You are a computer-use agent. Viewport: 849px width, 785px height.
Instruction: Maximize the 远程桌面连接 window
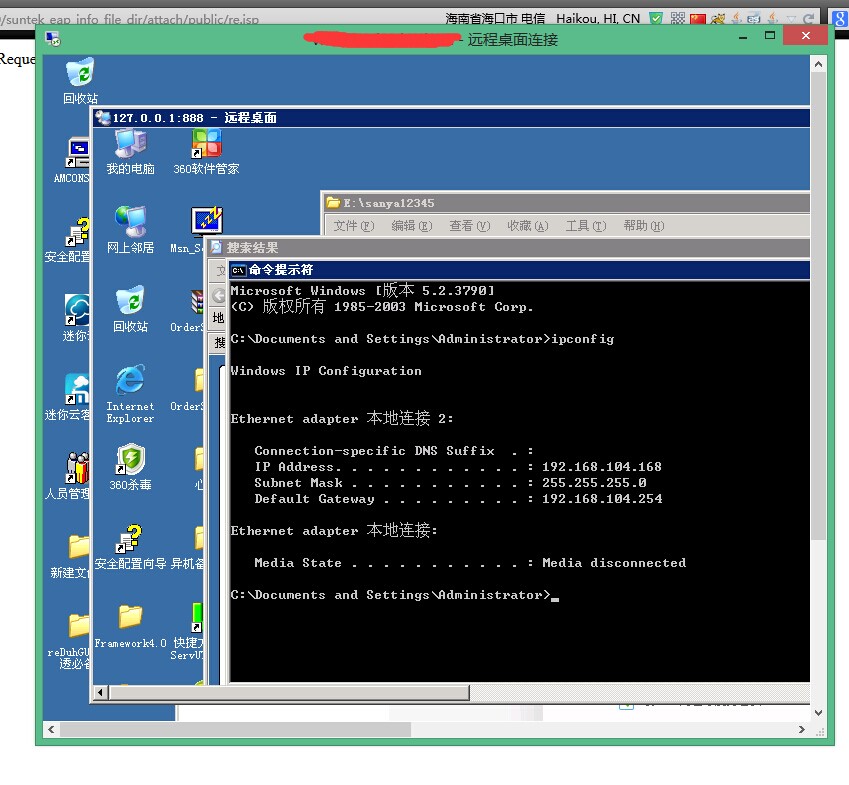(769, 36)
